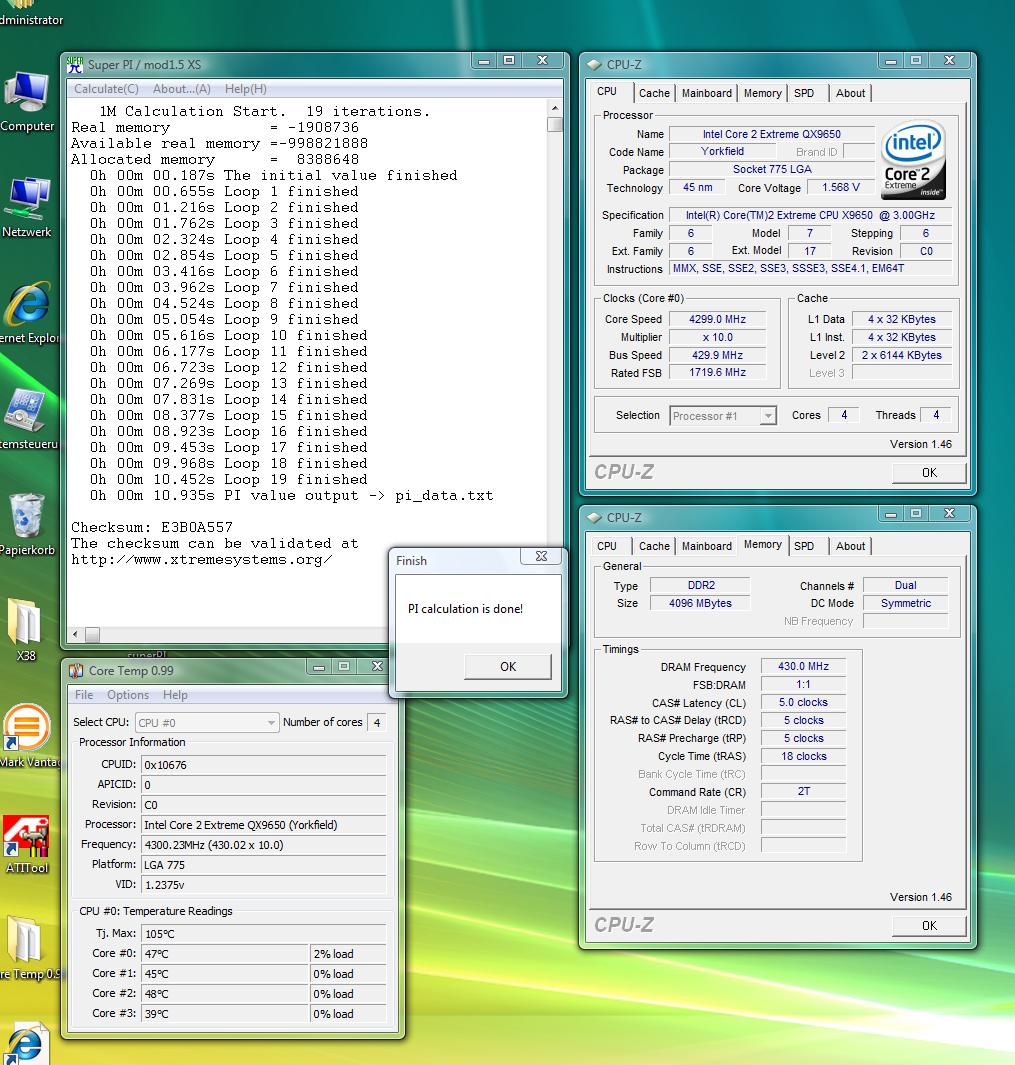This screenshot has height=1065, width=1015.
Task: Launch the 3DMark Vantage desktop shortcut
Action: click(27, 736)
